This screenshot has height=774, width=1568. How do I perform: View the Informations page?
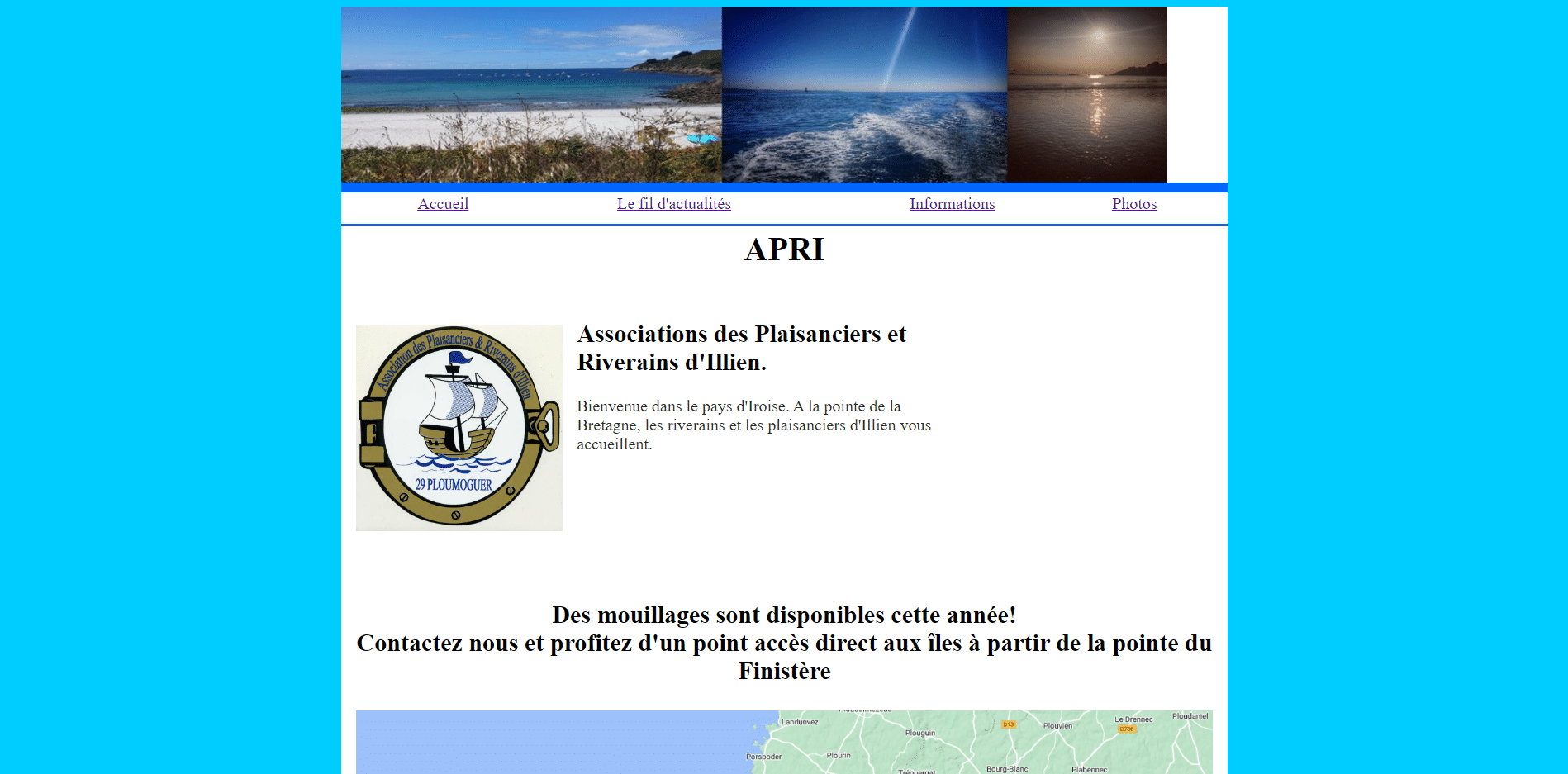pos(952,204)
